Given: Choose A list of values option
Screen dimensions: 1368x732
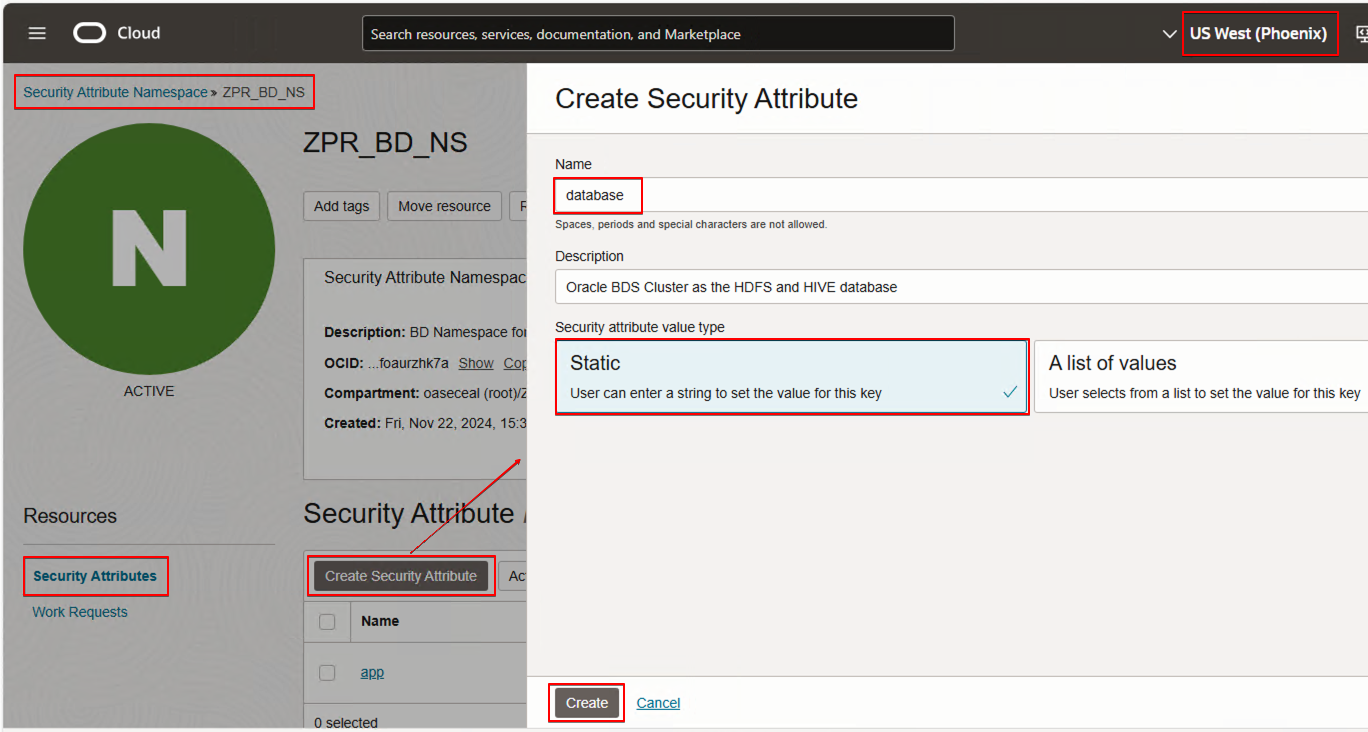Looking at the screenshot, I should [x=1201, y=377].
